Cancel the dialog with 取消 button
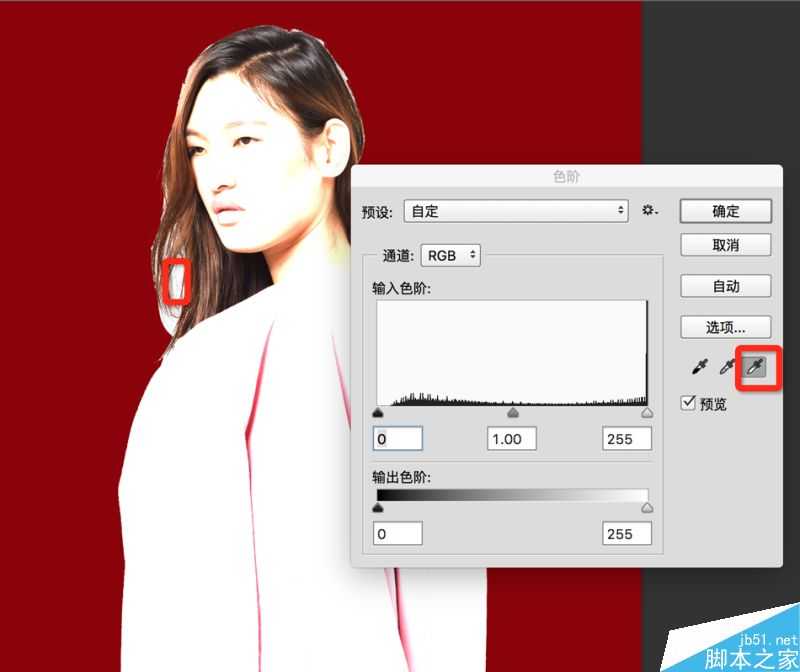800x672 pixels. pos(725,245)
